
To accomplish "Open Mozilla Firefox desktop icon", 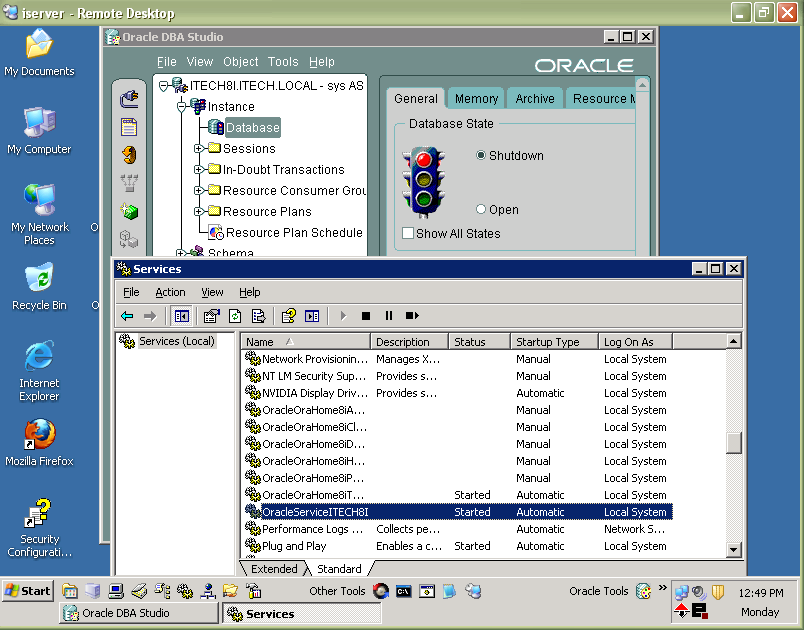I will (x=39, y=436).
